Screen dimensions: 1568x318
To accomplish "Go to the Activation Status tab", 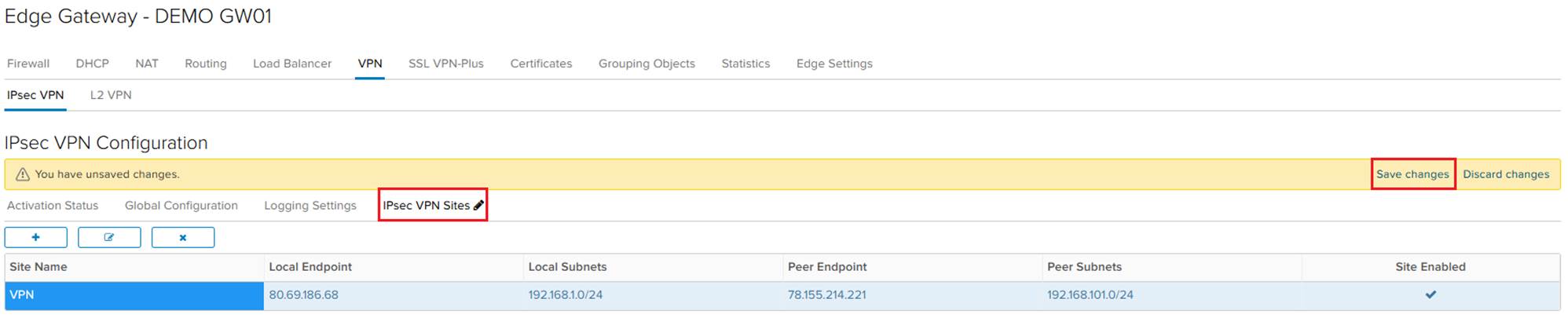I will [53, 206].
